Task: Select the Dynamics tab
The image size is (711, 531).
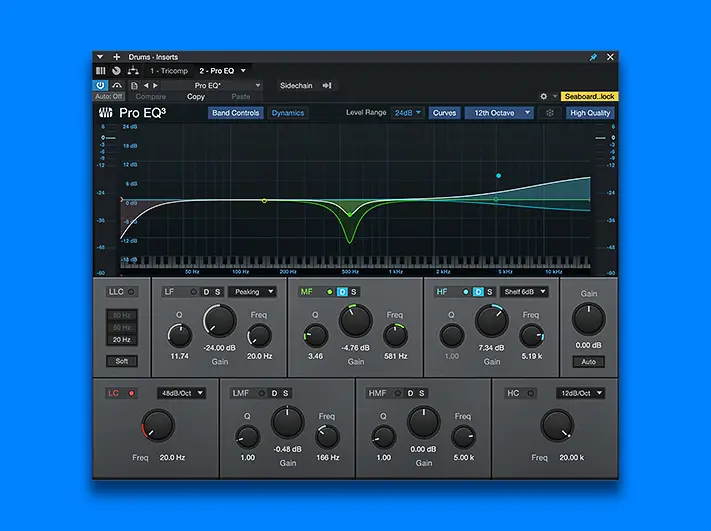Action: 288,113
